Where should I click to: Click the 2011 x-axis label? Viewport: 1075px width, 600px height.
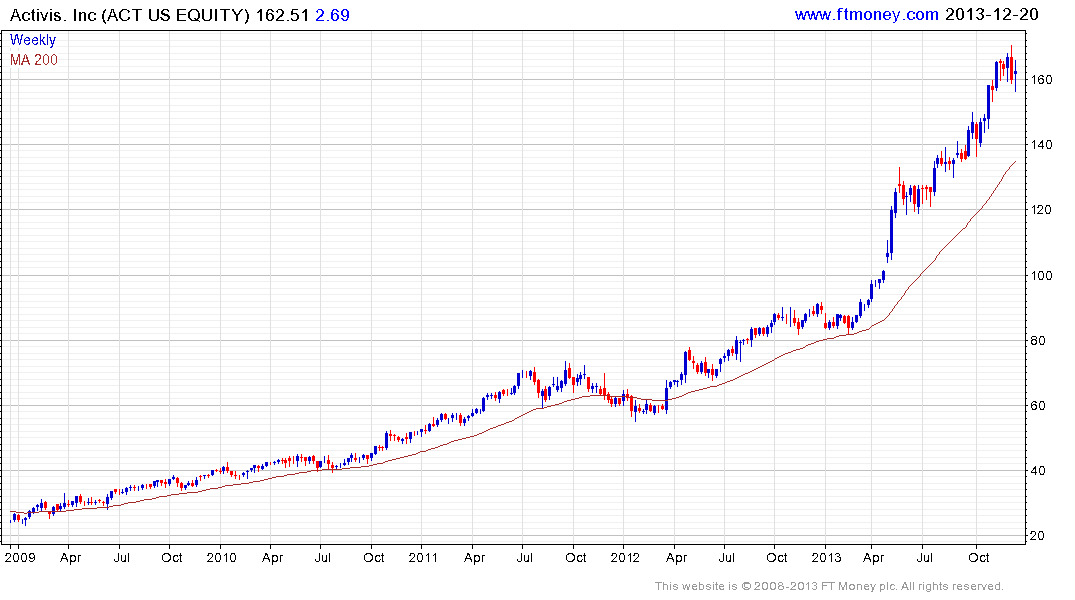click(x=423, y=557)
